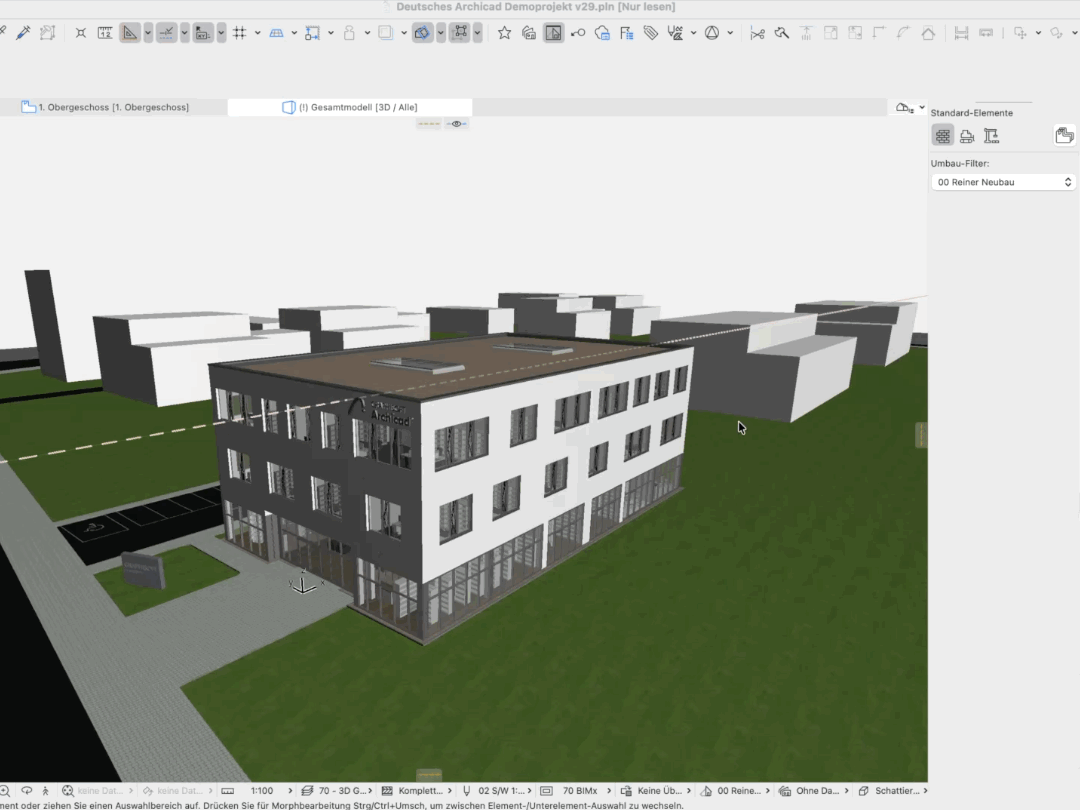This screenshot has width=1080, height=810.
Task: Open the tracker options dropdown arrow
Action: pos(221,32)
